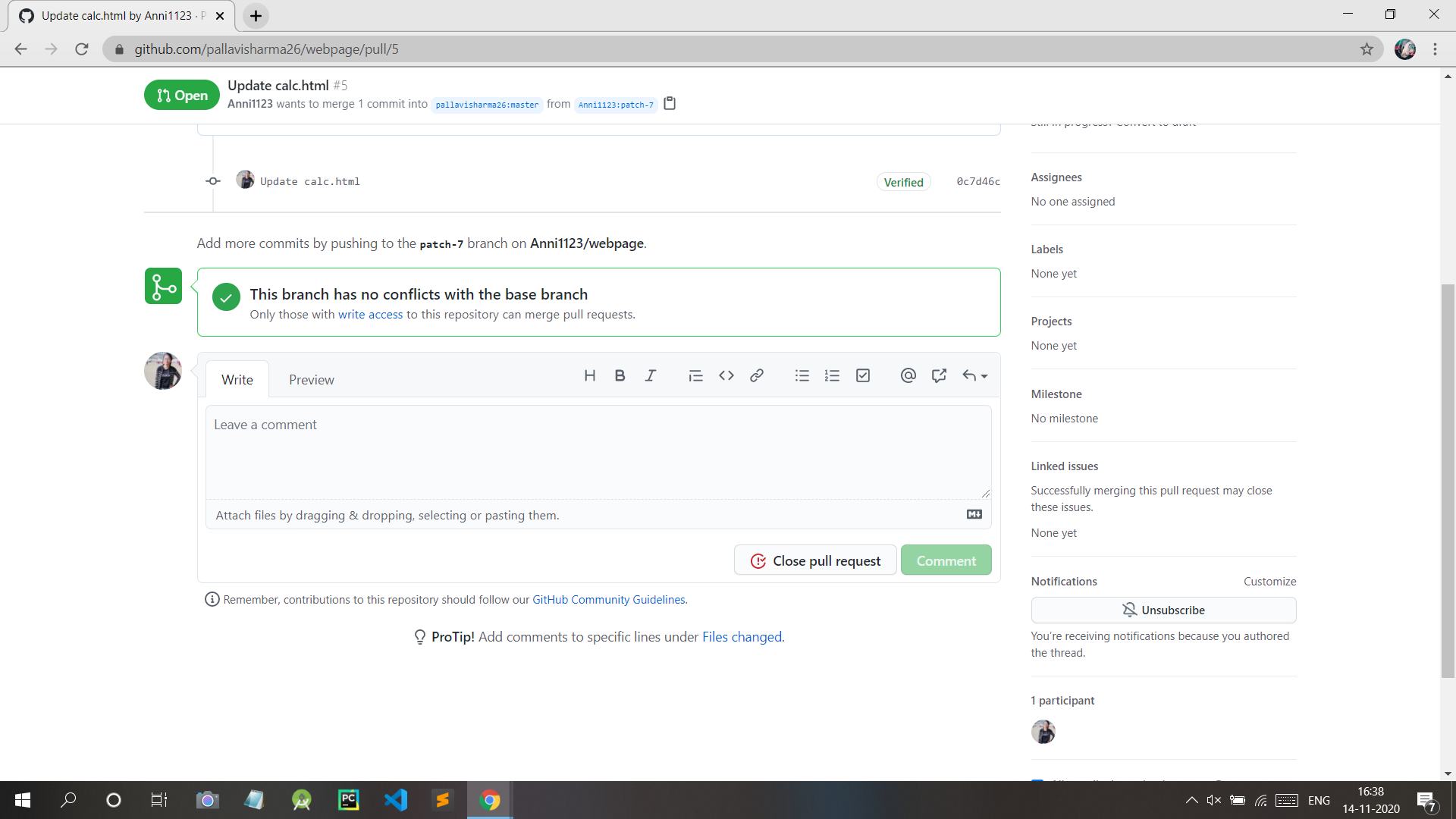Click PyCharm icon in Windows taskbar
1456x819 pixels.
tap(348, 799)
